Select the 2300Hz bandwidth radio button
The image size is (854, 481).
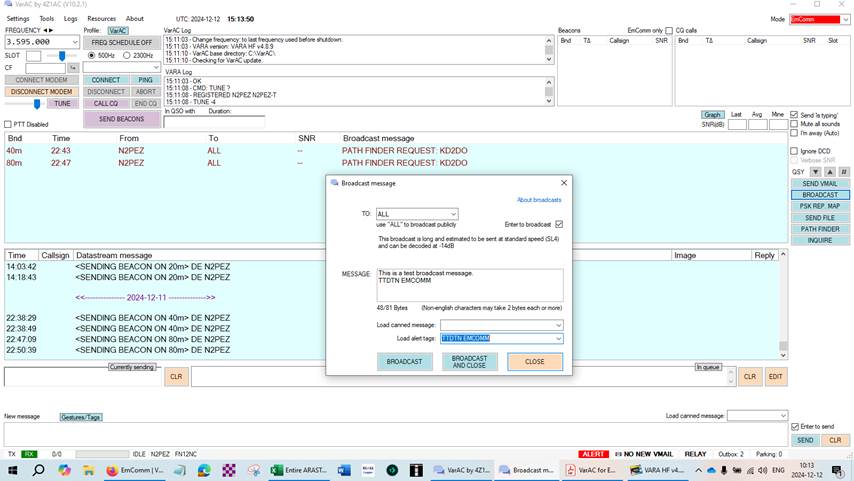[126, 55]
